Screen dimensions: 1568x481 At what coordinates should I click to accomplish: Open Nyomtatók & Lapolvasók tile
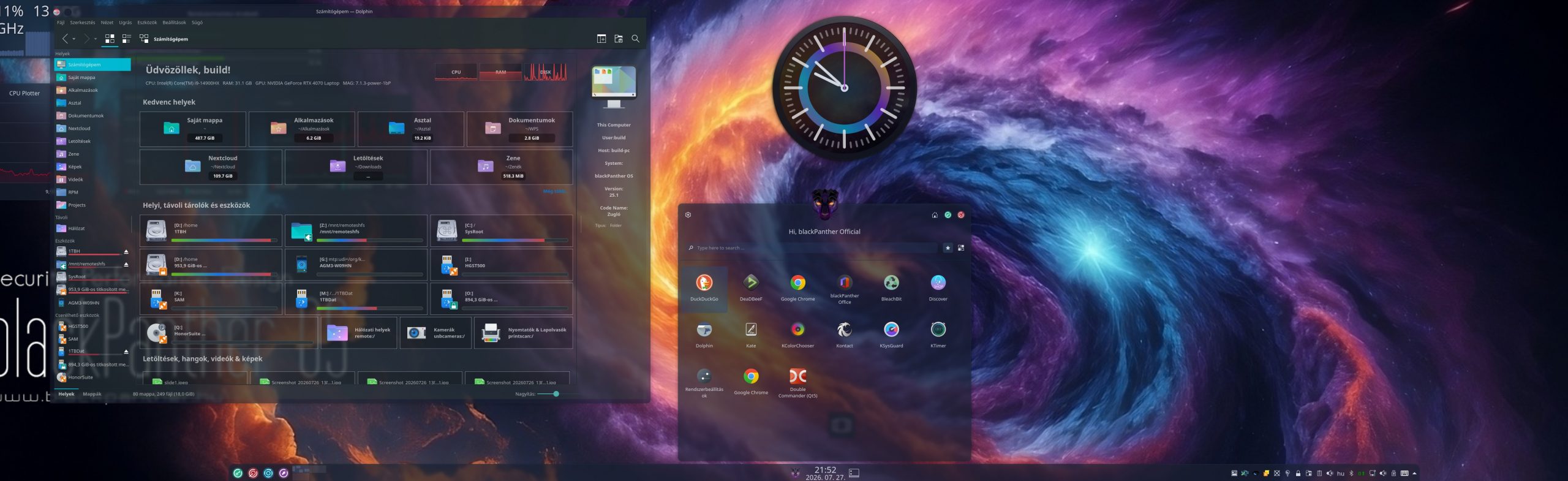(x=524, y=333)
